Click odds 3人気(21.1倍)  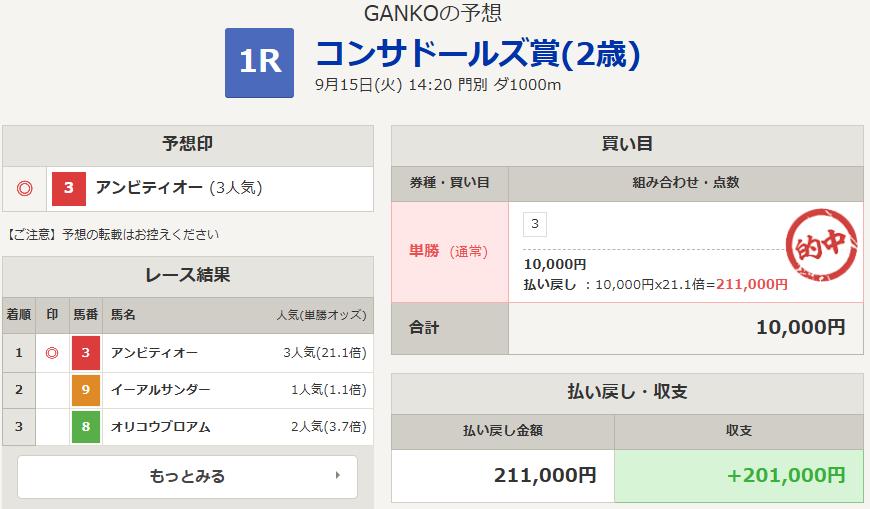coord(325,353)
